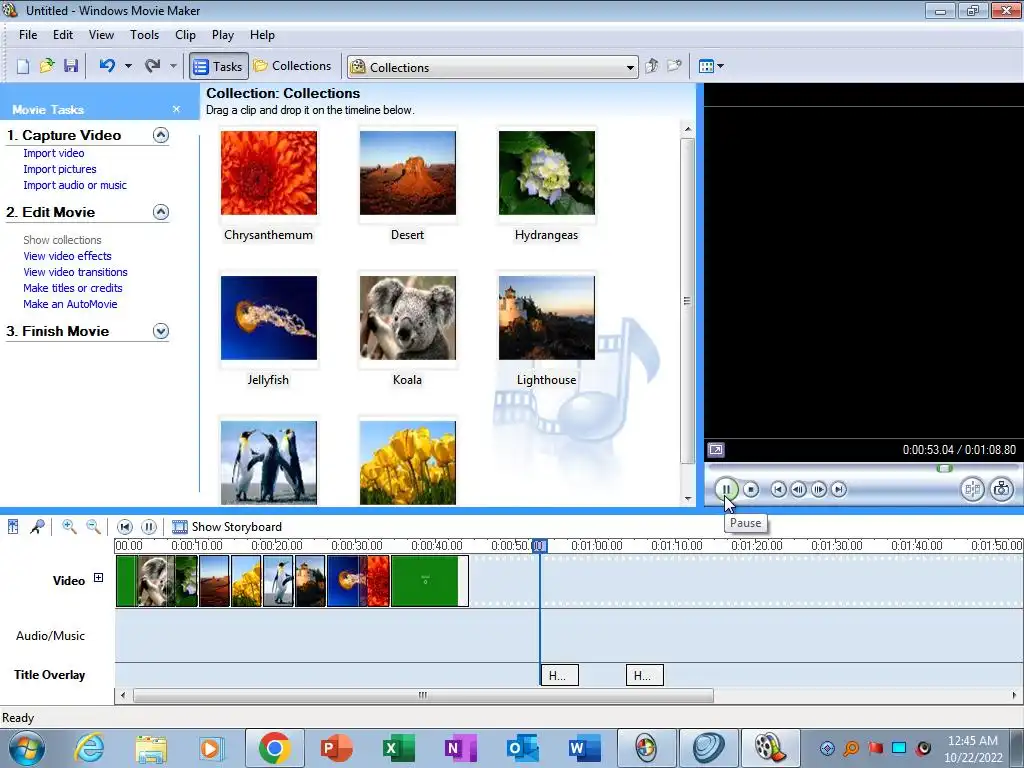Click the Next Frame button
This screenshot has width=1024, height=768.
pos(818,489)
